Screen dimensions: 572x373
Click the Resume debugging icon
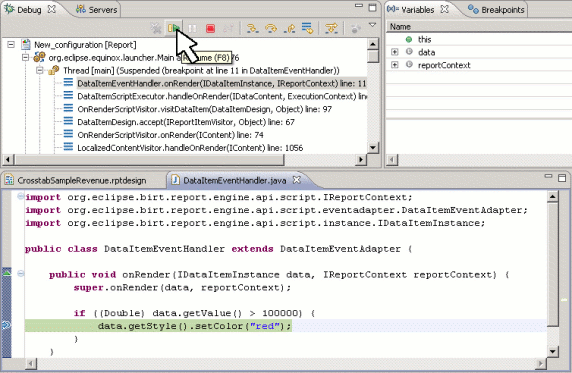point(174,28)
